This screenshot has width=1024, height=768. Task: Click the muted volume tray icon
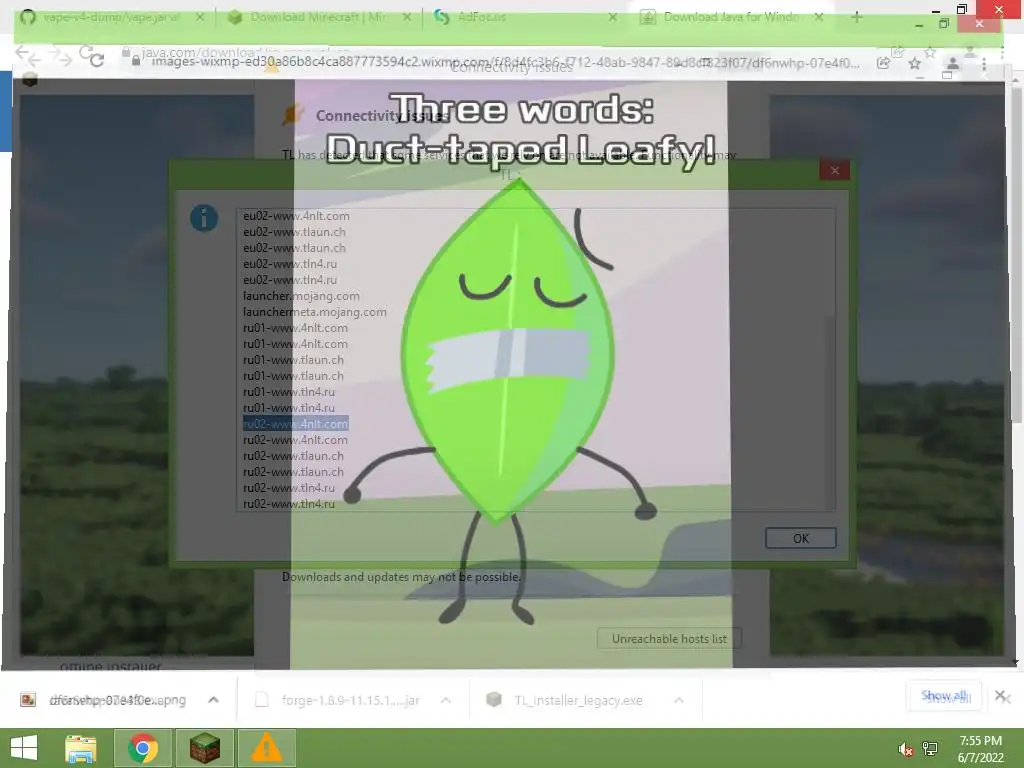coord(905,749)
